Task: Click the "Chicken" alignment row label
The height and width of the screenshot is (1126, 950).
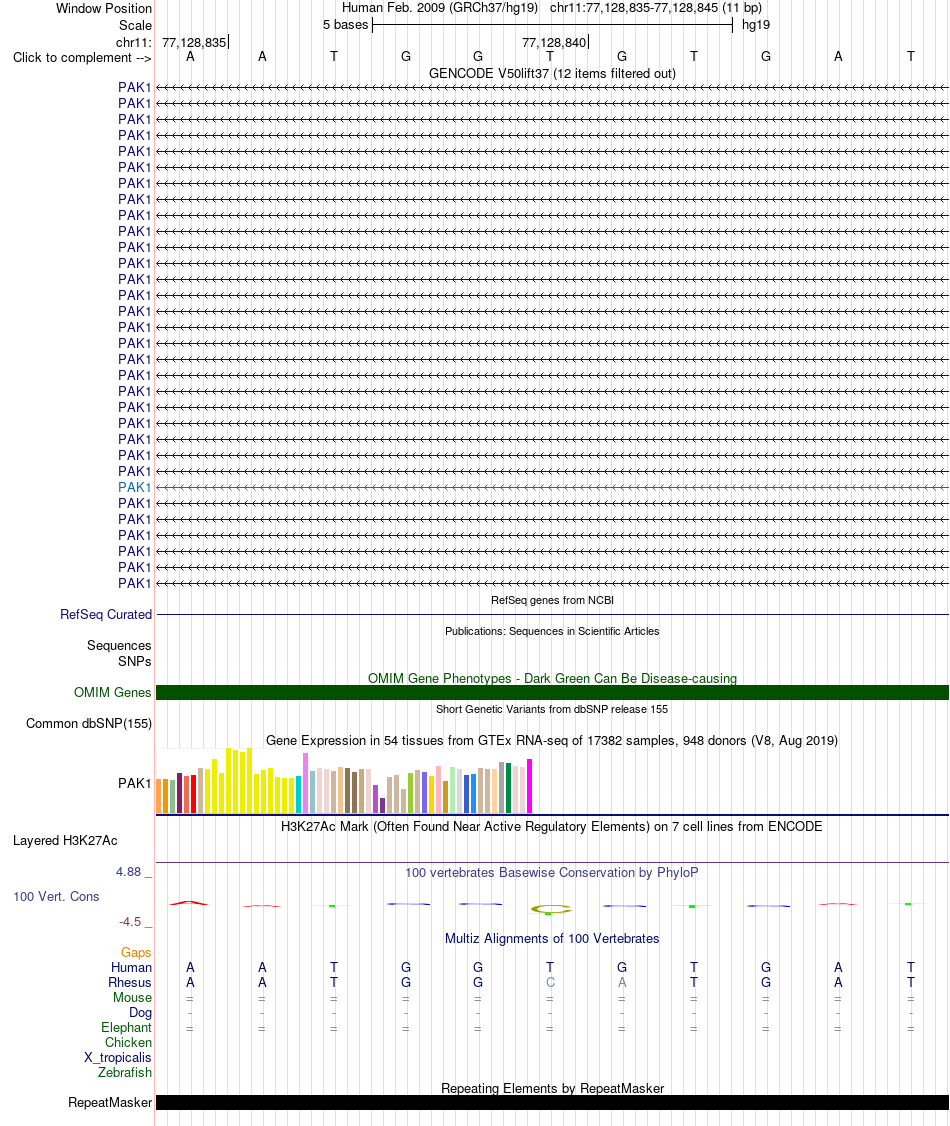Action: [x=128, y=1043]
